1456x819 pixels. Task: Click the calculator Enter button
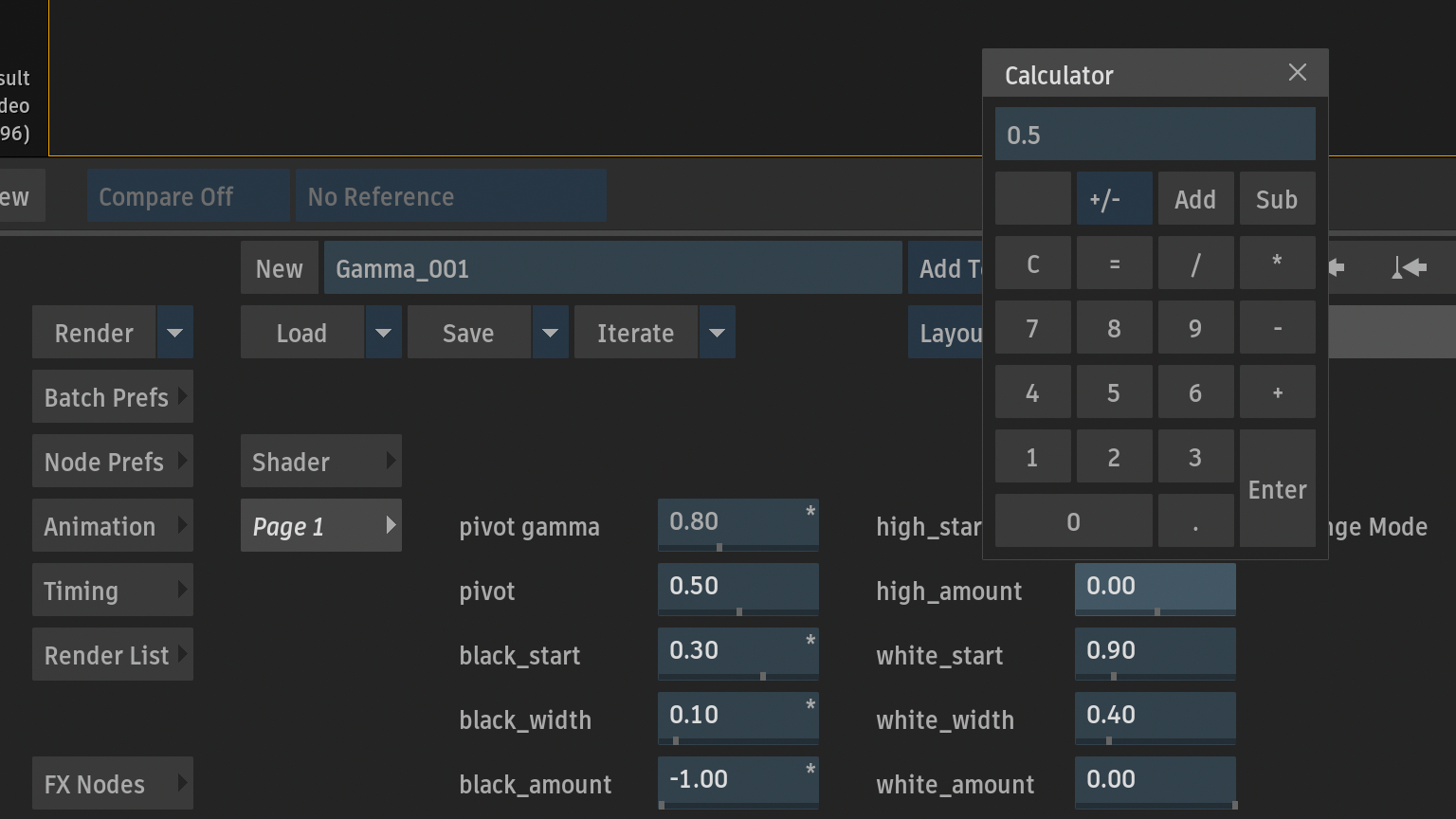point(1278,488)
